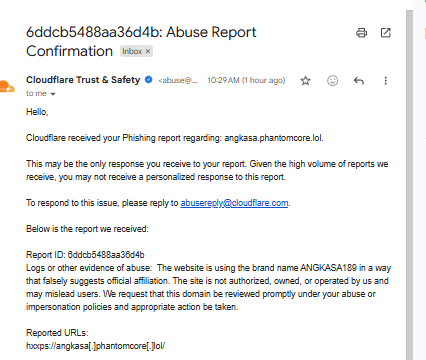
Task: Reply using the arrow icon
Action: coord(359,81)
